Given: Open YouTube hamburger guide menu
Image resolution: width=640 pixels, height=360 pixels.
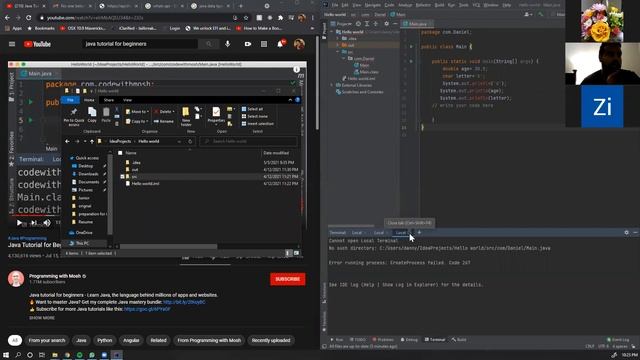Looking at the screenshot, I should (x=12, y=44).
